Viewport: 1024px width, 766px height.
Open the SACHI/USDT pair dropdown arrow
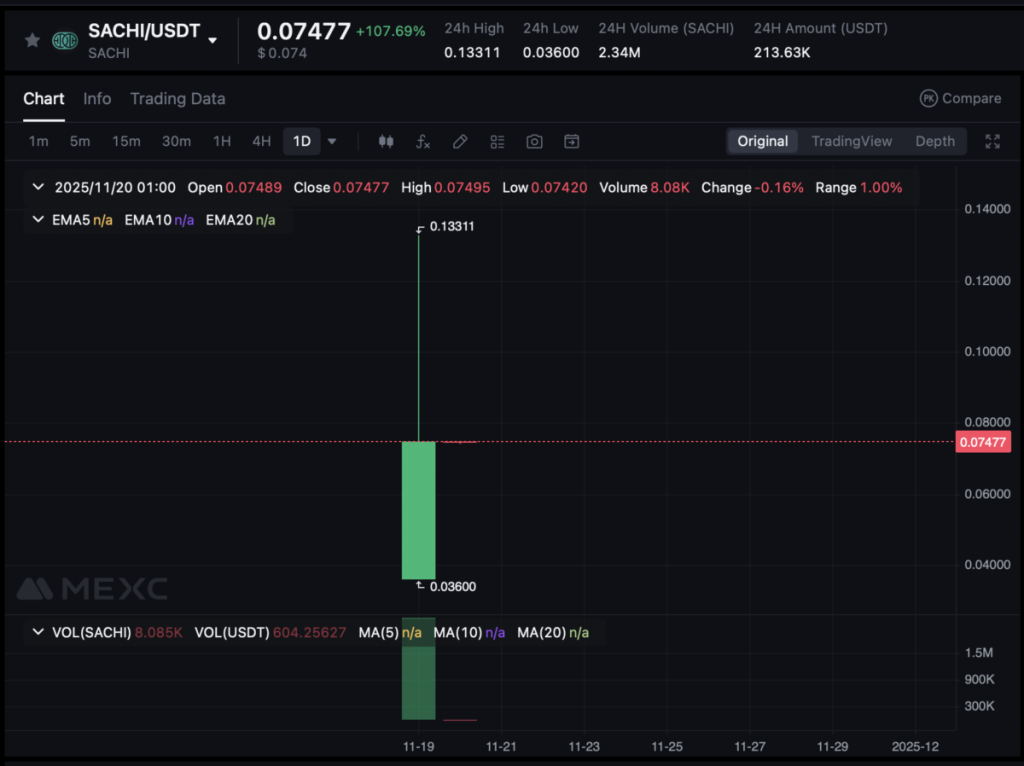[212, 40]
